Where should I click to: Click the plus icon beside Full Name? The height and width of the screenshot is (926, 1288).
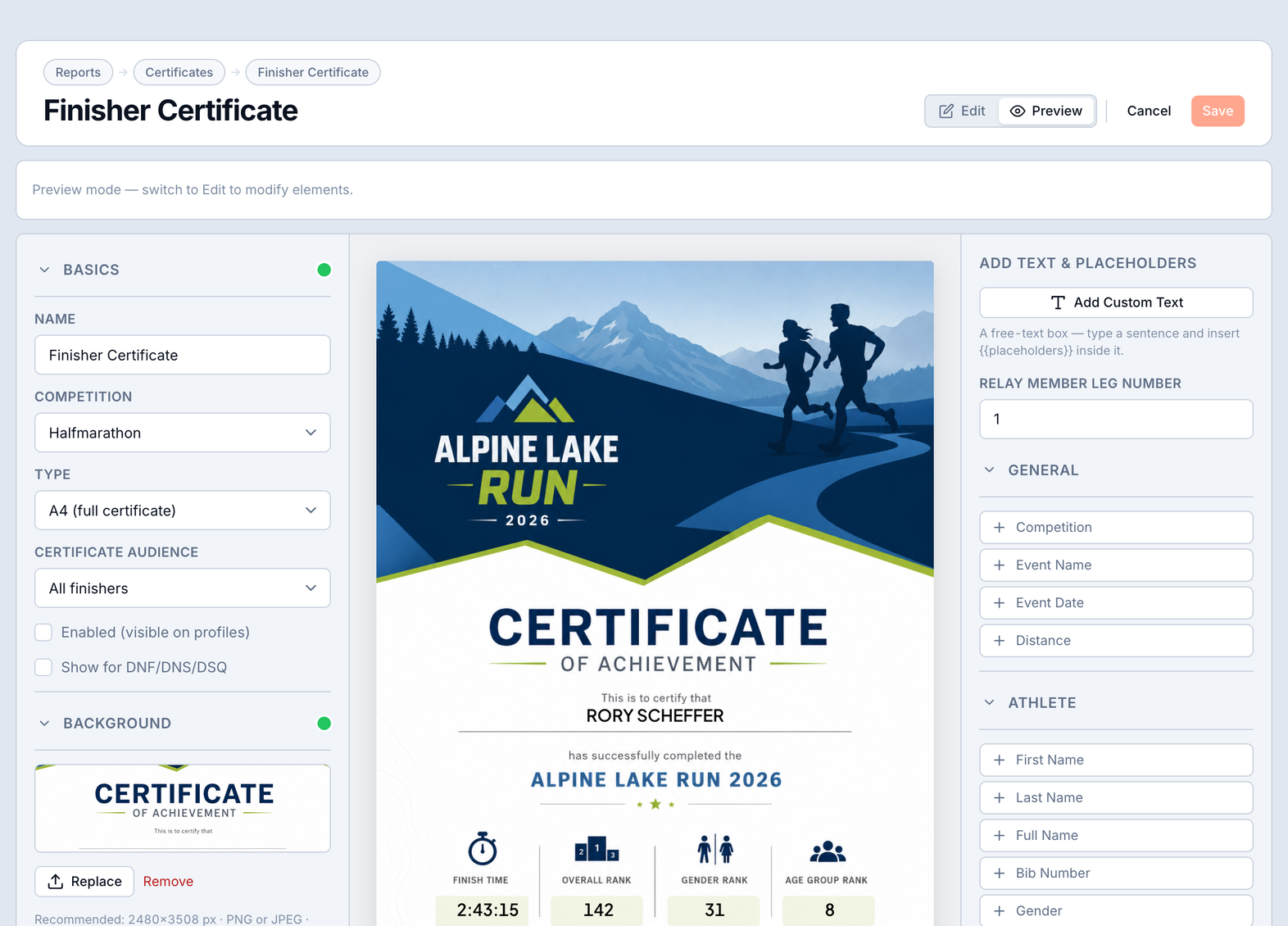tap(1000, 835)
